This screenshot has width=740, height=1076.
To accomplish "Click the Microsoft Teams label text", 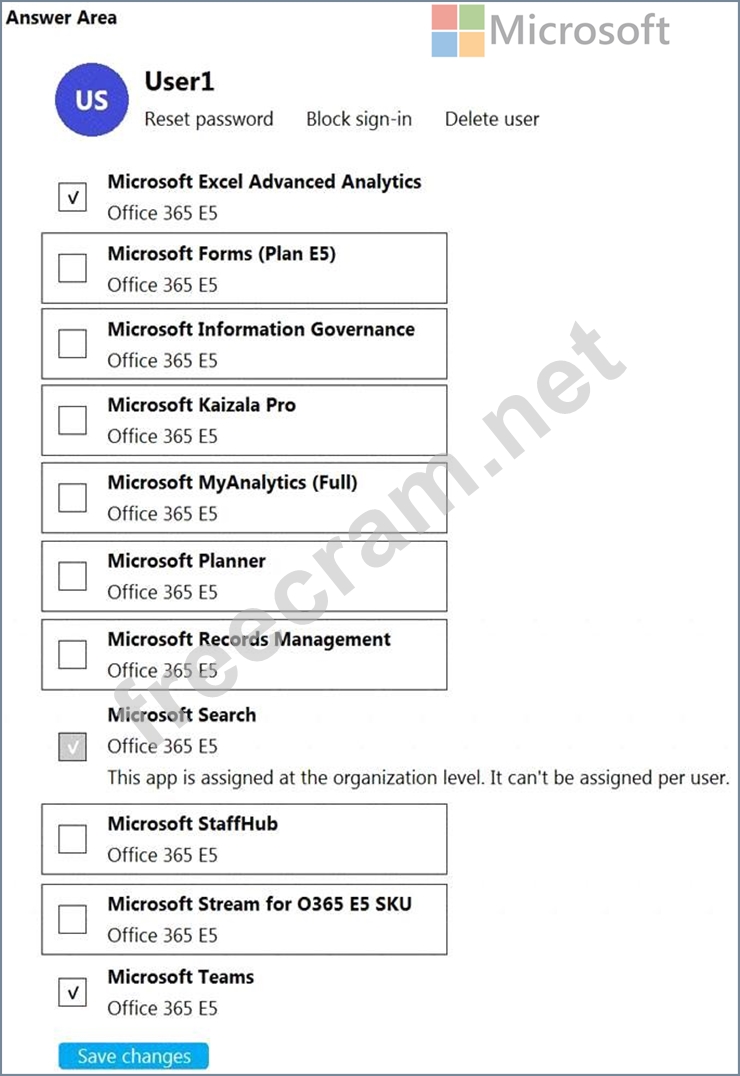I will point(181,977).
